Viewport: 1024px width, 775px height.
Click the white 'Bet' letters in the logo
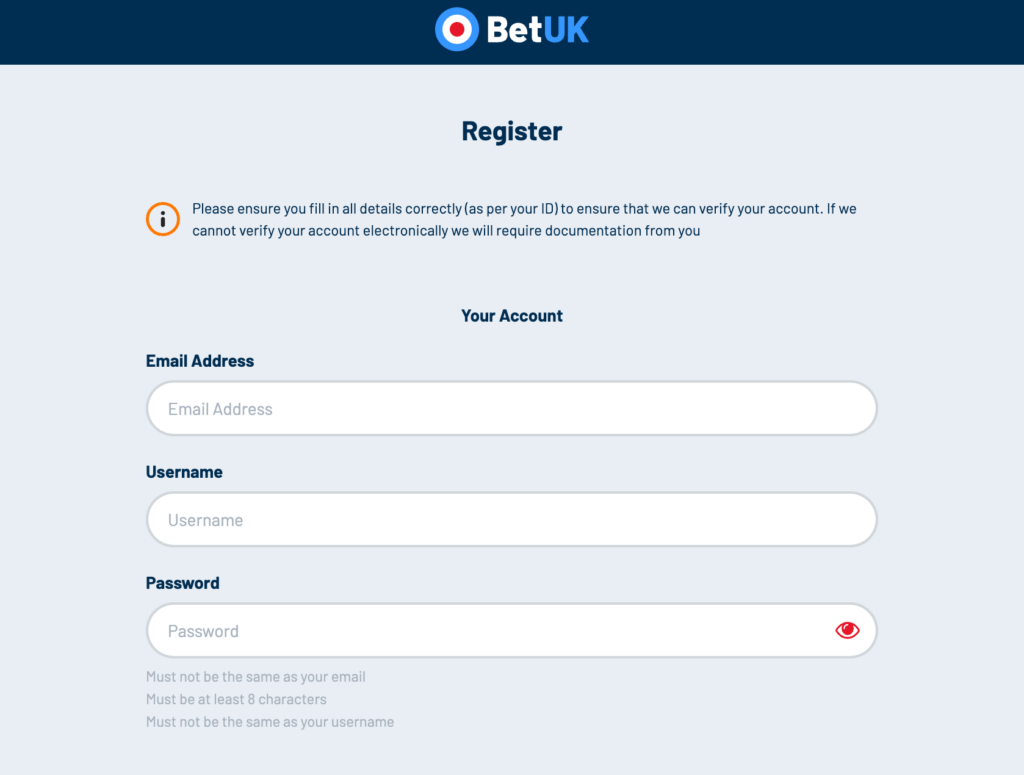[514, 30]
